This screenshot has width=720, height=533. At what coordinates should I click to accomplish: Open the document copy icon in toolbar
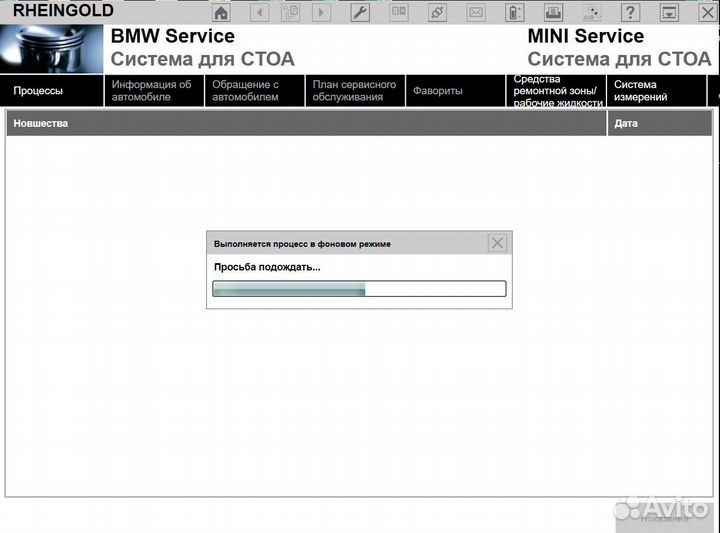[x=290, y=12]
